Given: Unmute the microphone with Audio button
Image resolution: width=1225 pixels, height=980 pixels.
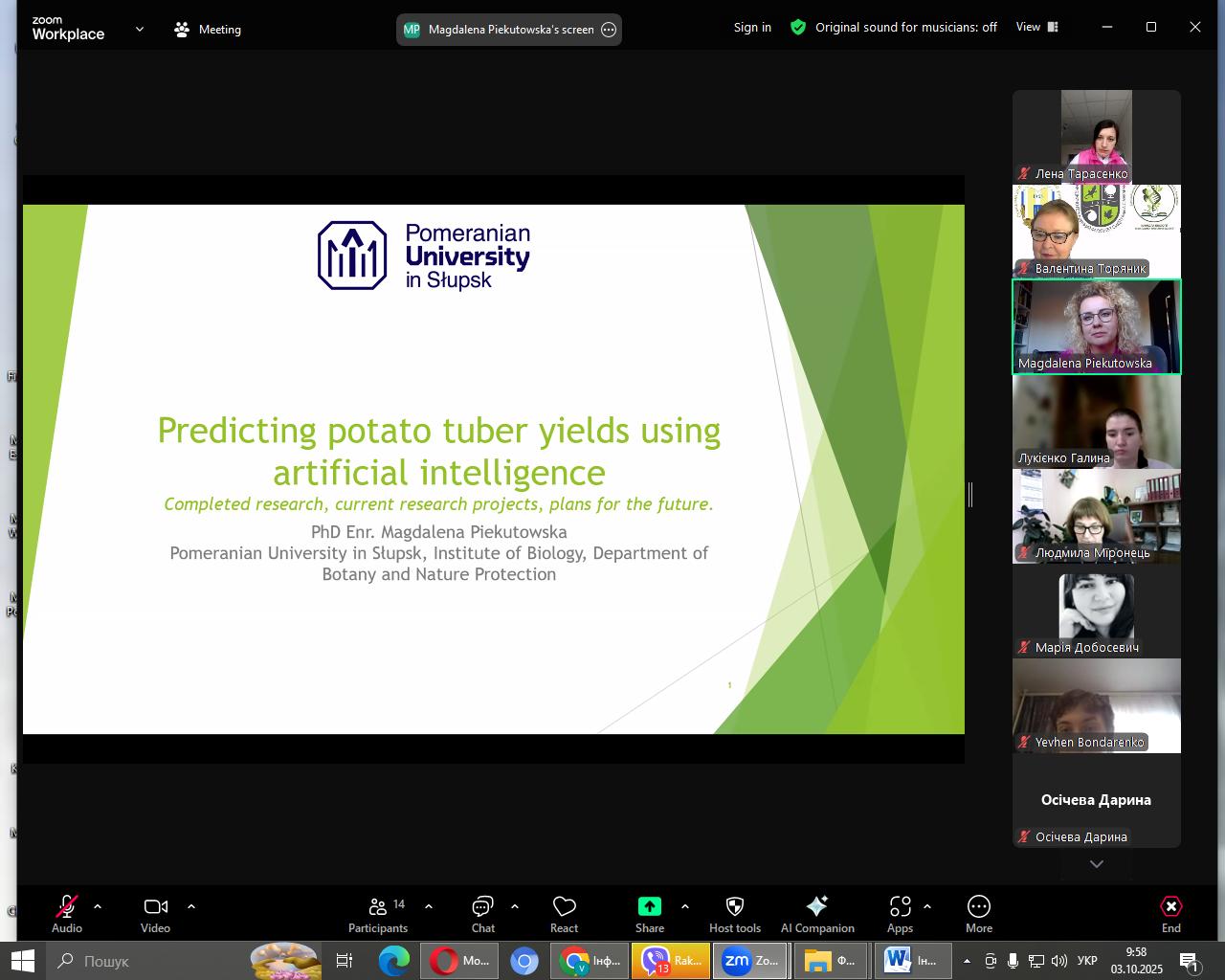Looking at the screenshot, I should 67,914.
